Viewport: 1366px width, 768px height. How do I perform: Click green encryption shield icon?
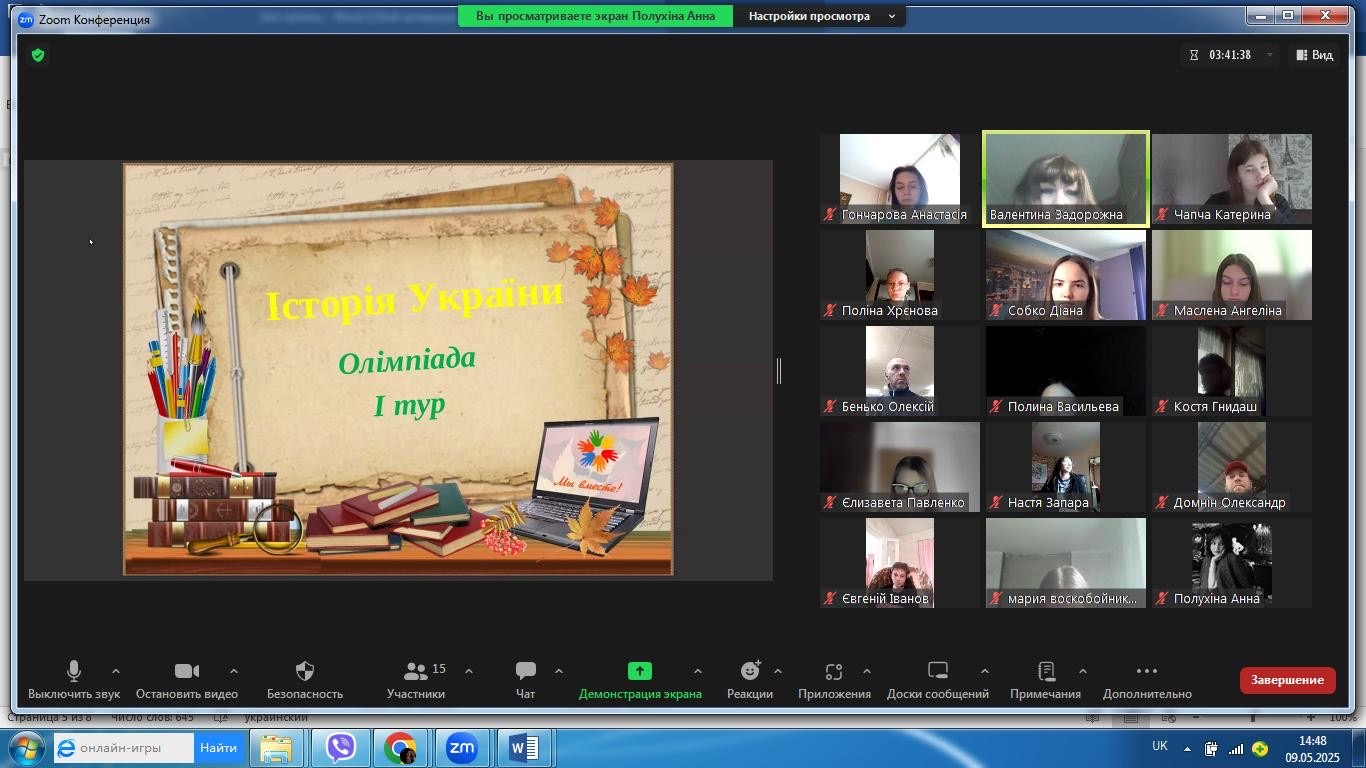[x=38, y=55]
